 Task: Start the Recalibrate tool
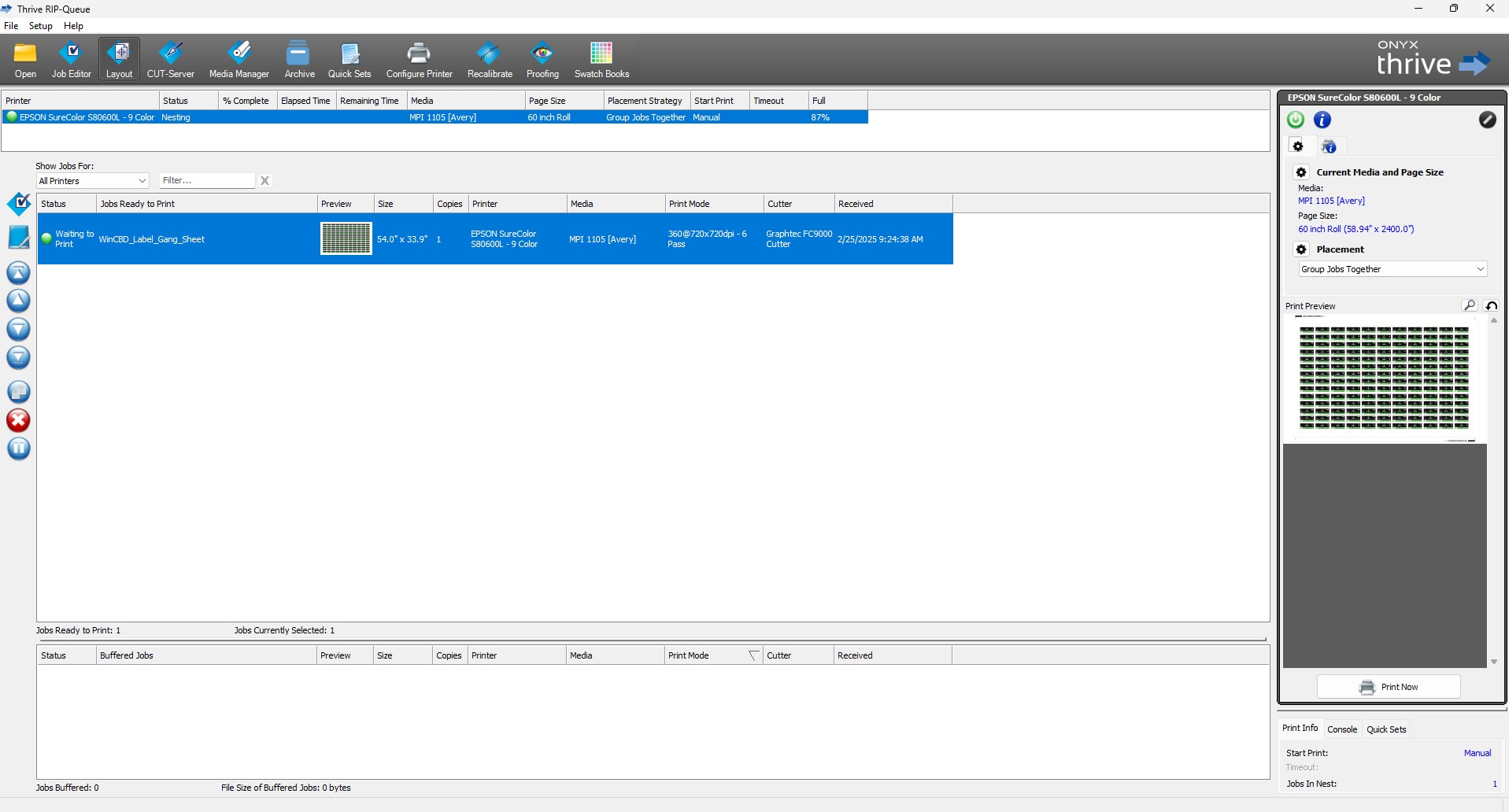click(x=490, y=60)
